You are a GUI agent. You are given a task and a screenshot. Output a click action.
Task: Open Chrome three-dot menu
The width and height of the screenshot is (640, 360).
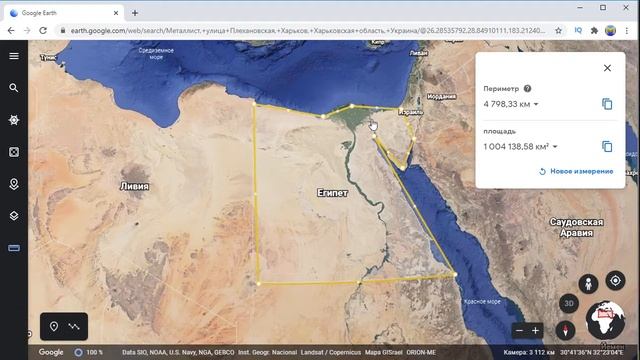[627, 31]
